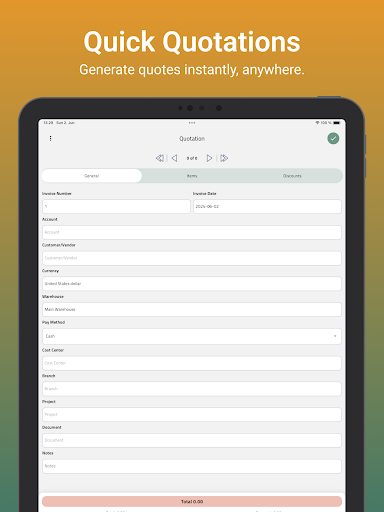384x512 pixels.
Task: Jump to last record arrow
Action: point(224,158)
